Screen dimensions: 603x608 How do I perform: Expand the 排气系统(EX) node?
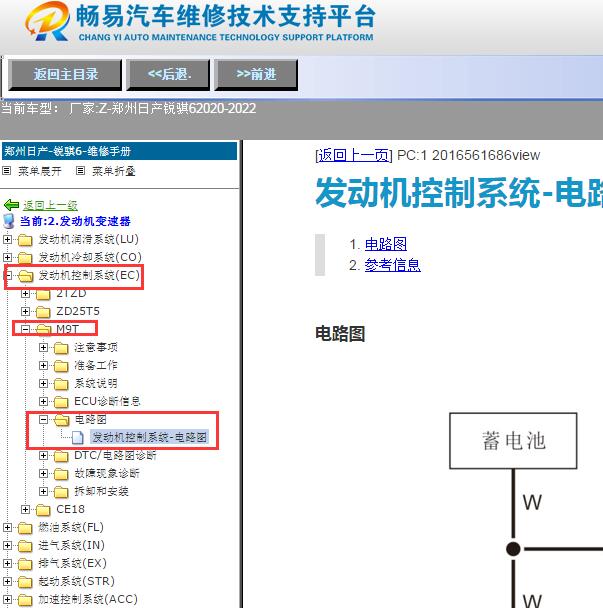point(7,563)
